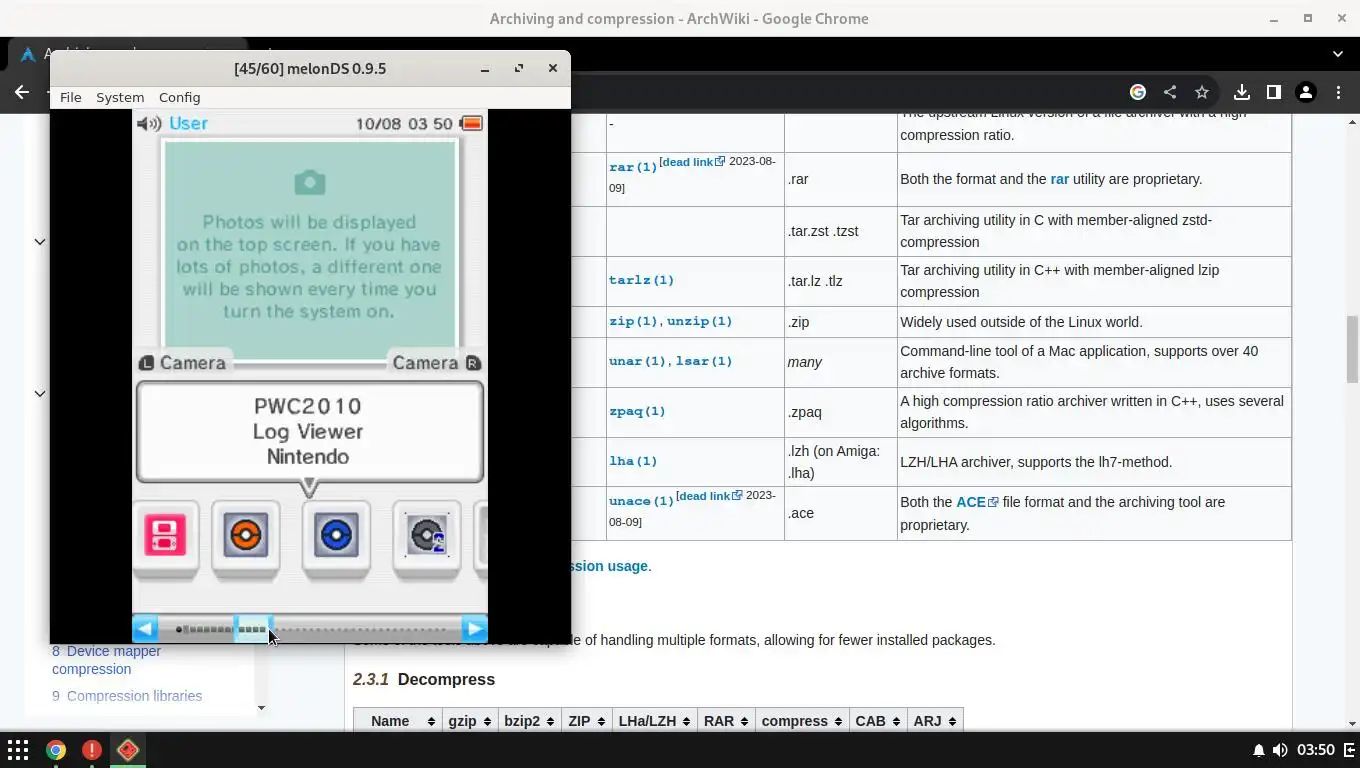1360x768 pixels.
Task: Open the zpaq(1) link
Action: point(637,411)
